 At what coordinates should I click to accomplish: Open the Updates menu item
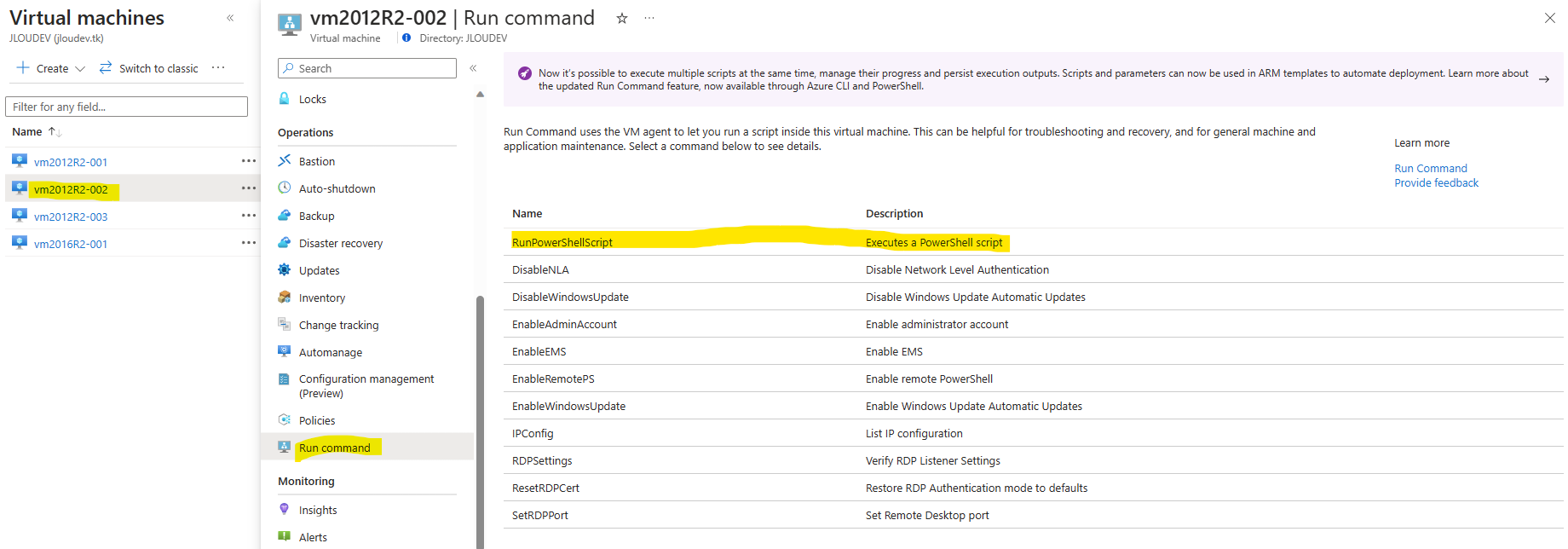(319, 271)
